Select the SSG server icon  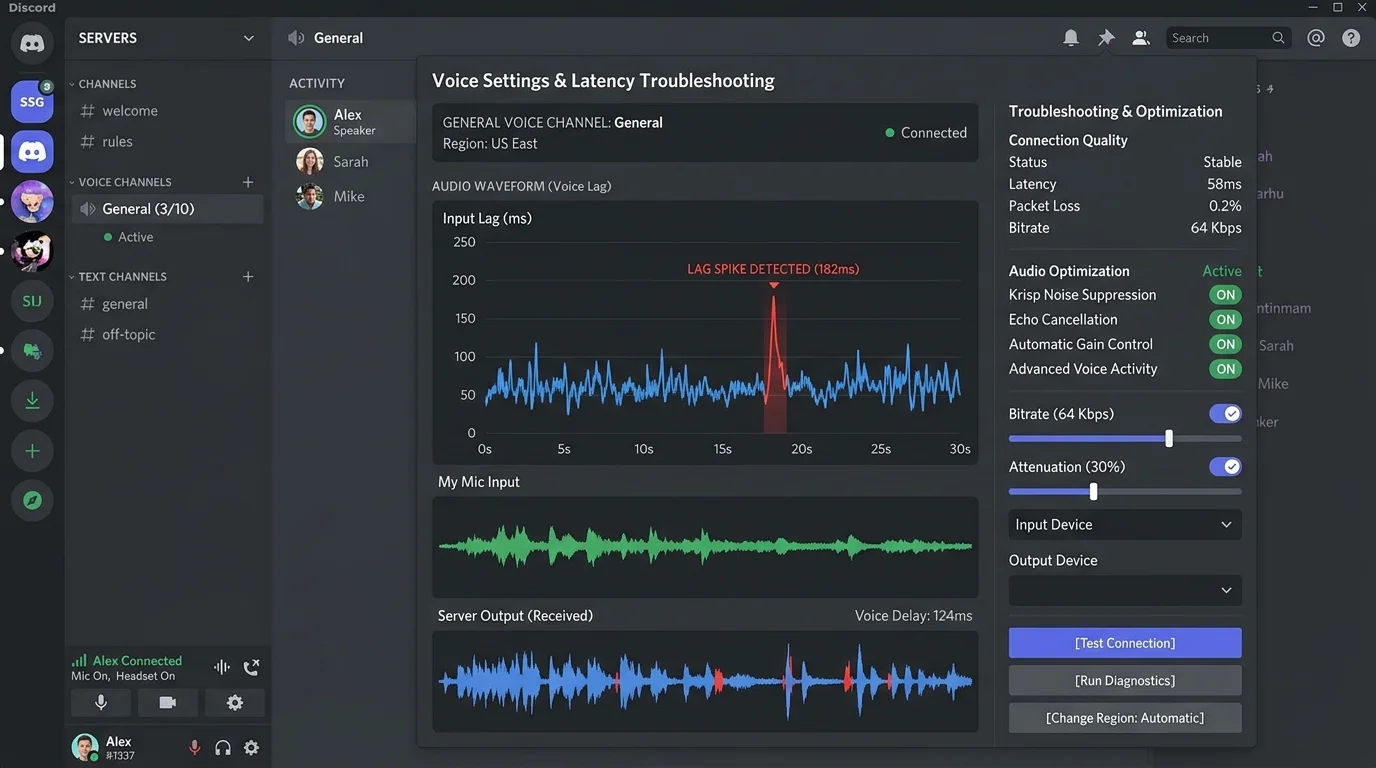tap(32, 102)
